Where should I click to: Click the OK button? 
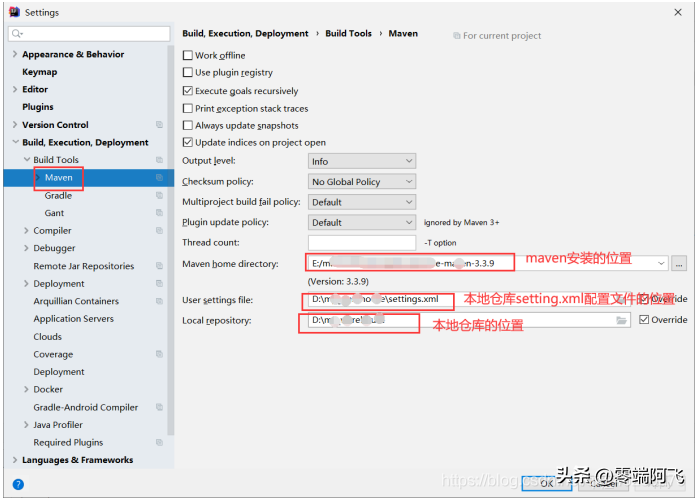547,483
